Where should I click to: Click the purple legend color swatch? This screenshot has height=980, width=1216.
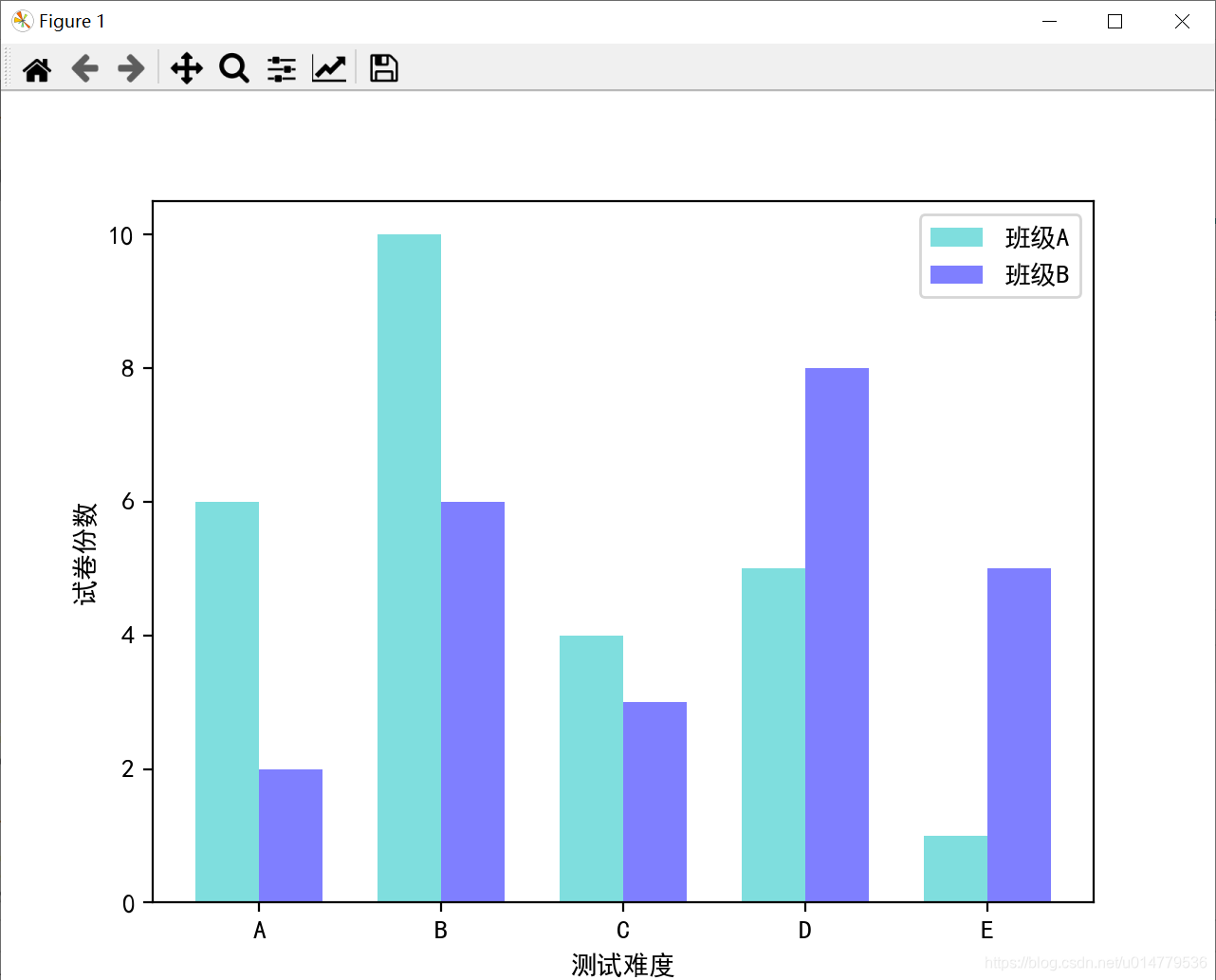[957, 274]
